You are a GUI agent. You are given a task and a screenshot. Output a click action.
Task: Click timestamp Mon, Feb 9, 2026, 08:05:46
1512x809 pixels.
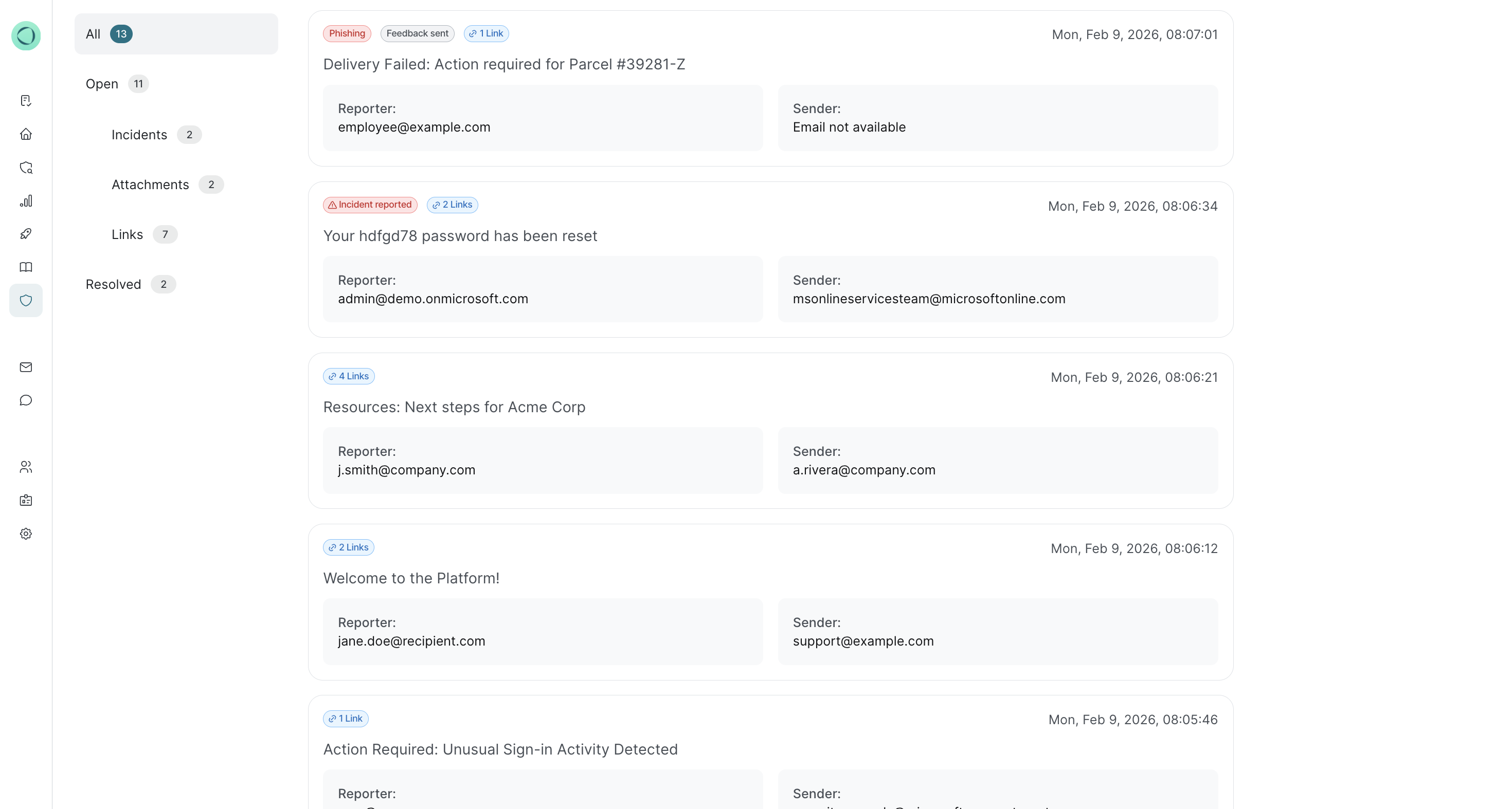(1133, 720)
